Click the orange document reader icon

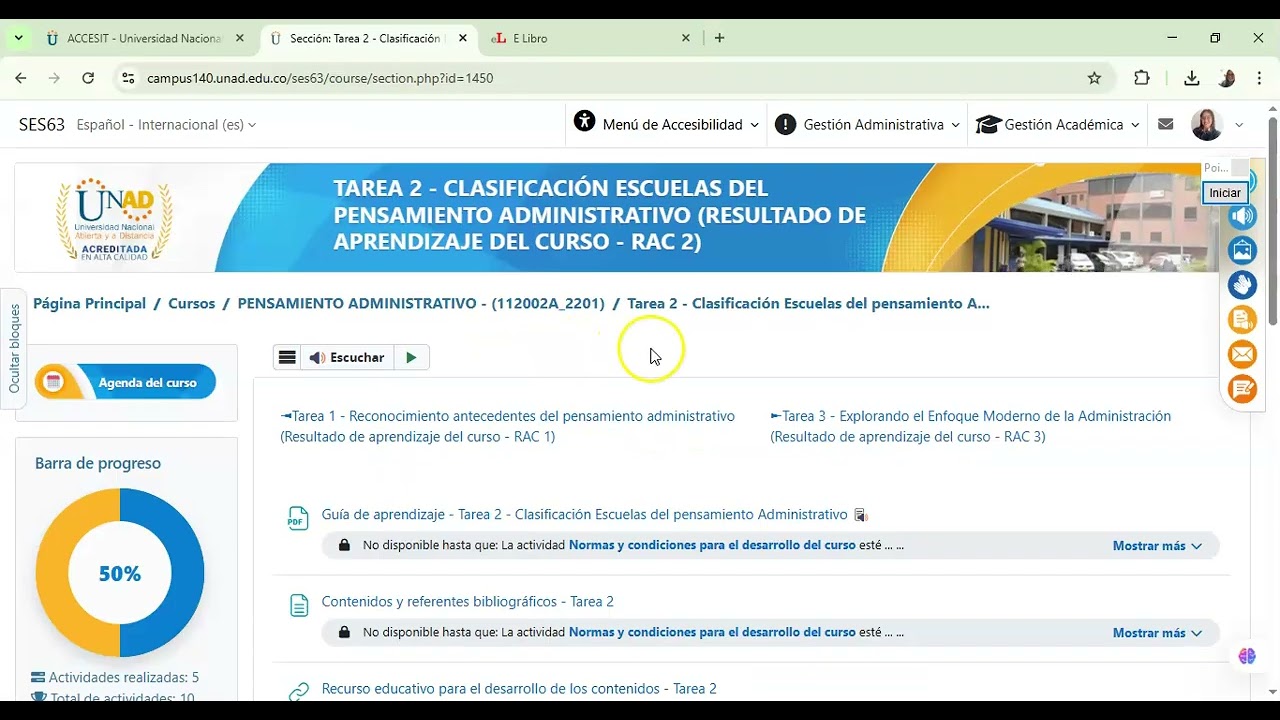1242,320
